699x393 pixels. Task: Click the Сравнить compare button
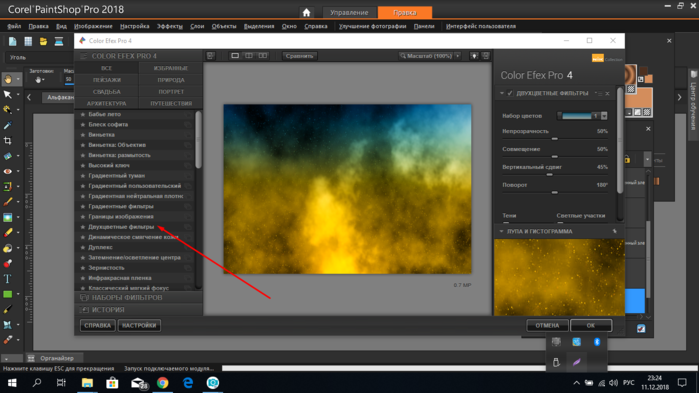(x=300, y=56)
